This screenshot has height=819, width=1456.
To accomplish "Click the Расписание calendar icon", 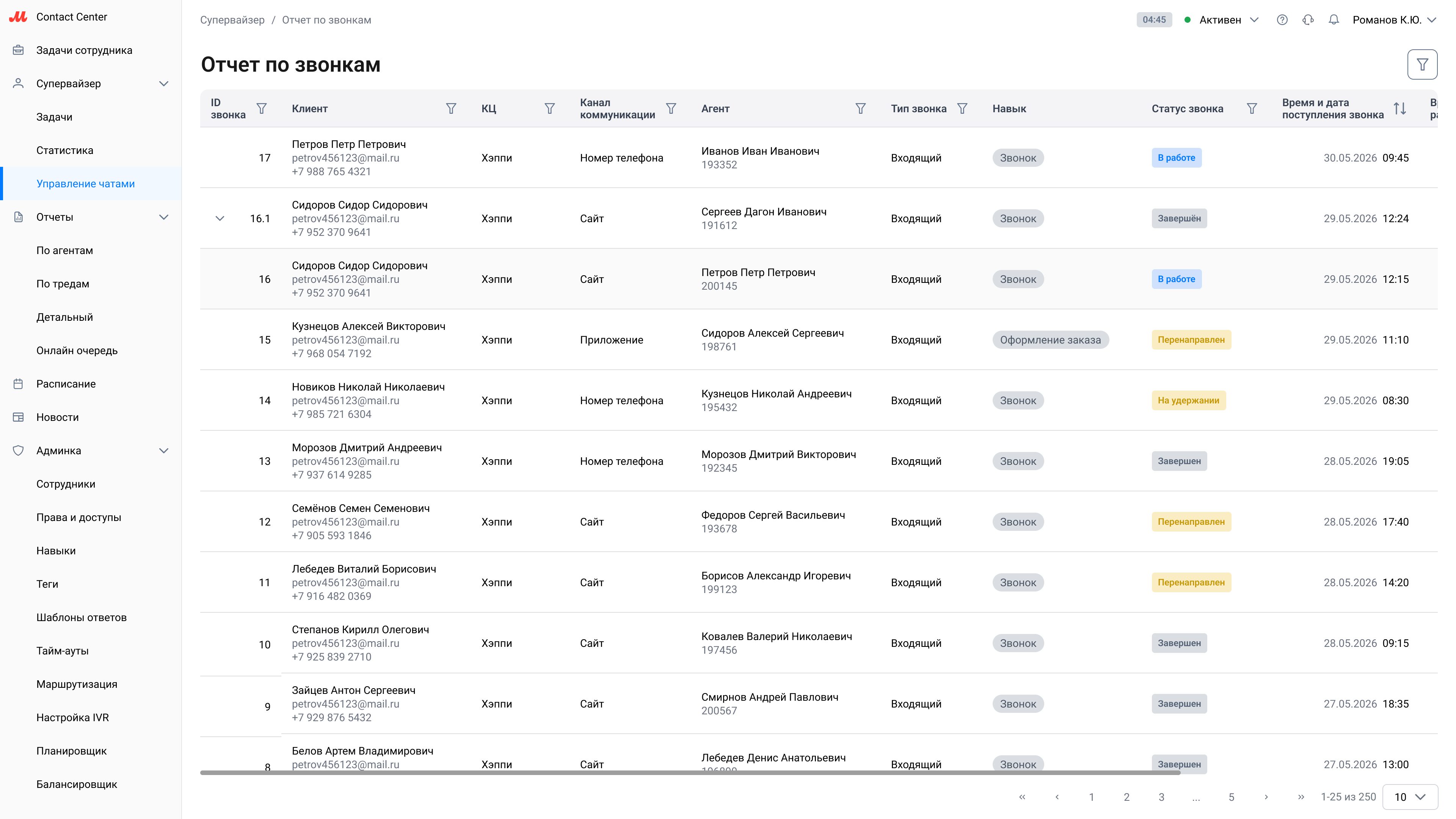I will point(18,384).
